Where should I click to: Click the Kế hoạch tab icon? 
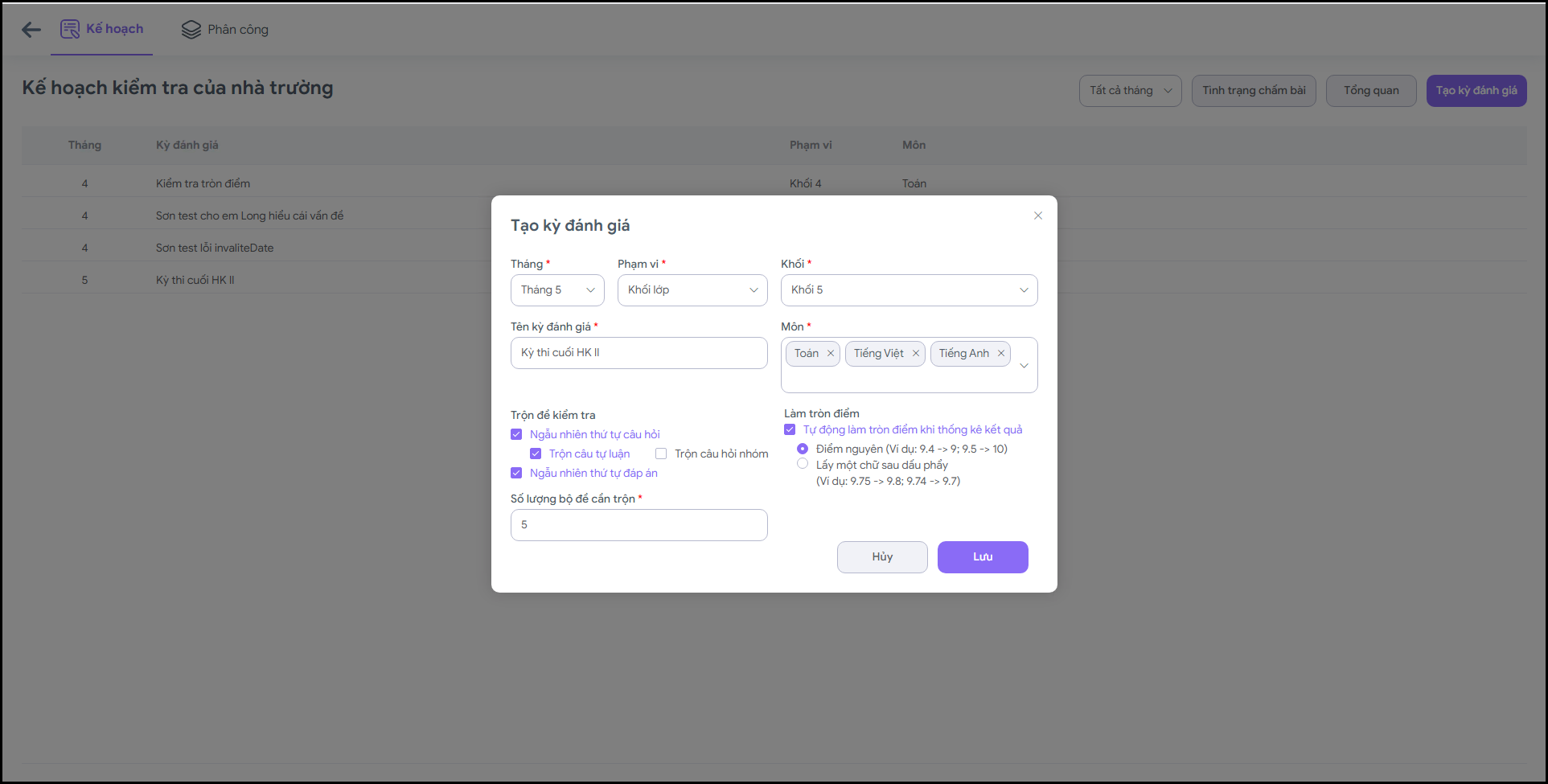click(x=70, y=29)
